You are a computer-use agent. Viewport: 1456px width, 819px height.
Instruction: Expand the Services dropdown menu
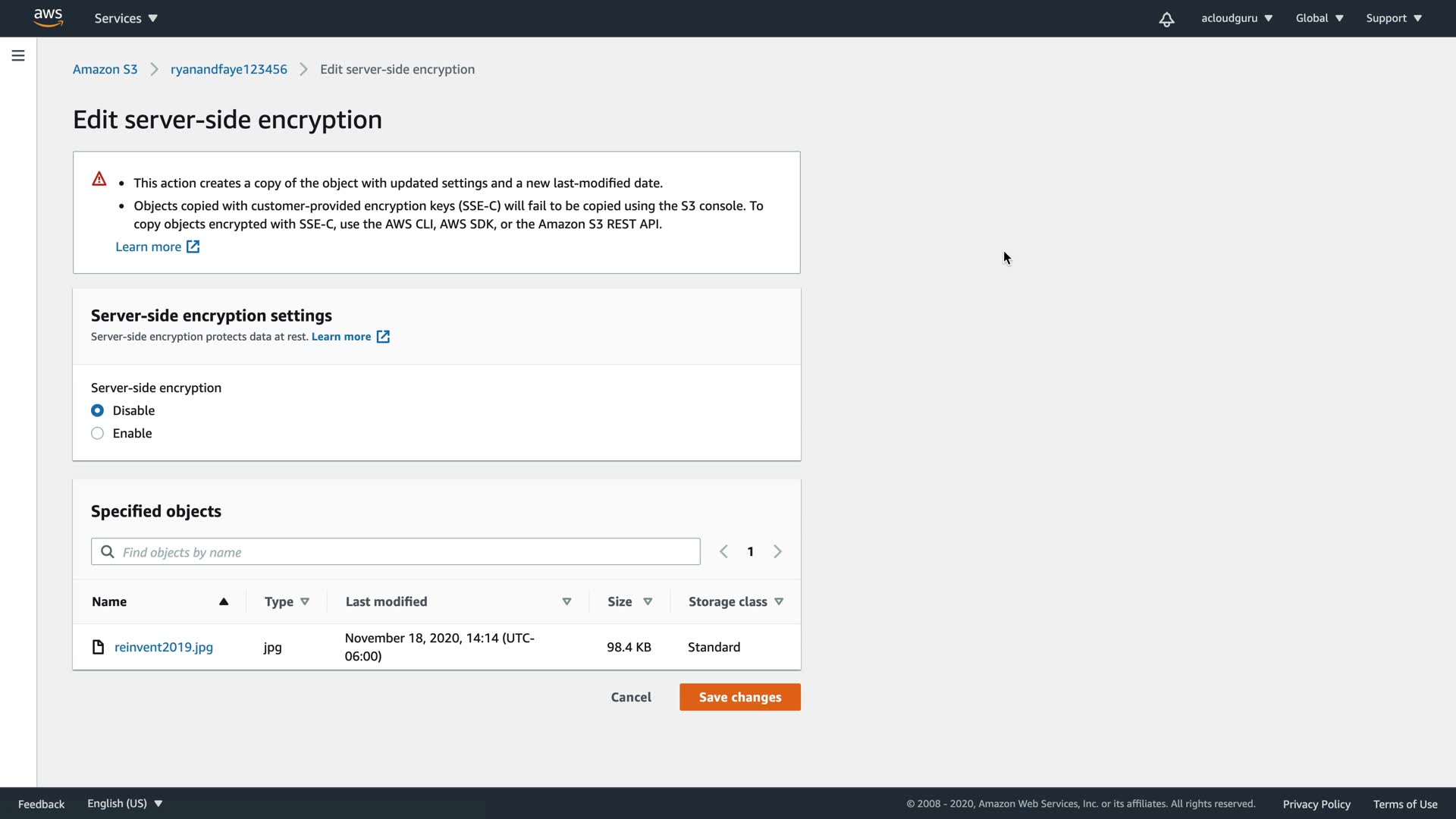click(126, 18)
